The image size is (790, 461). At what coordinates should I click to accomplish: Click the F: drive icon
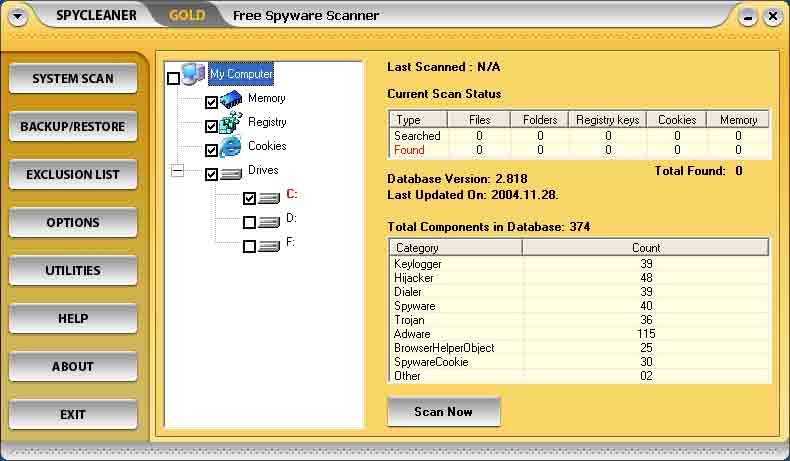click(x=269, y=246)
